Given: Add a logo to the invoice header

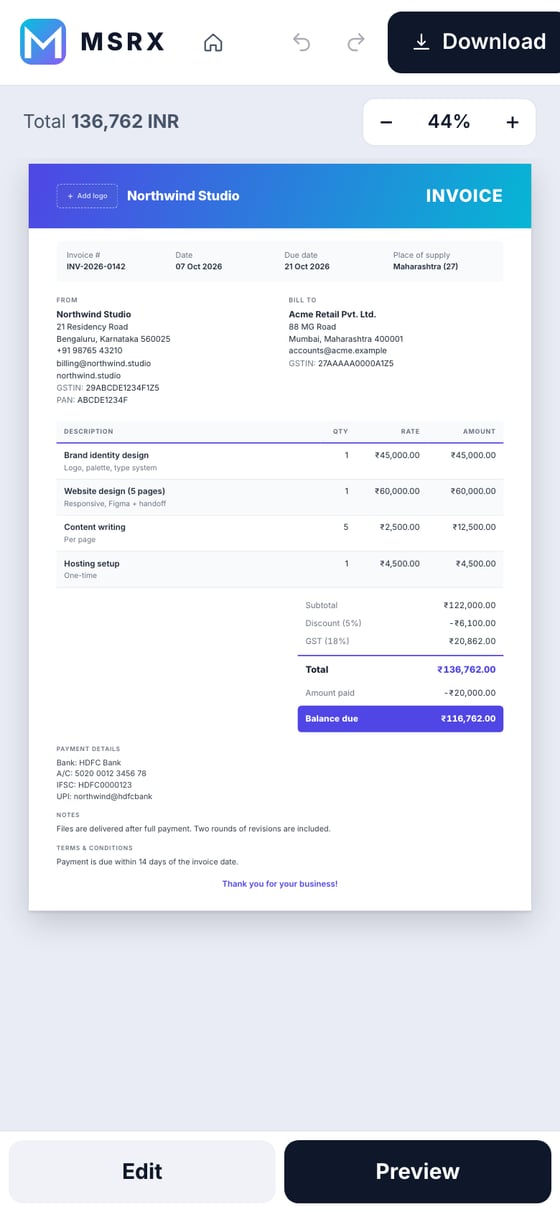Looking at the screenshot, I should [x=87, y=196].
